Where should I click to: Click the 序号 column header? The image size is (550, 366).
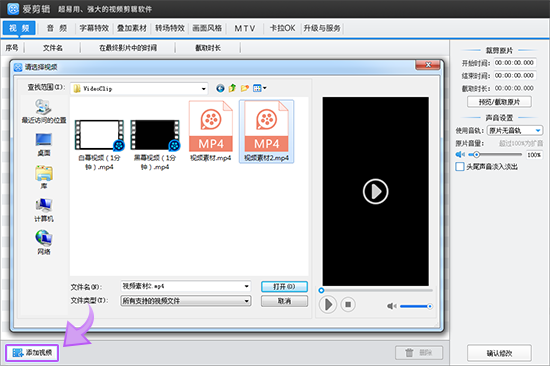coord(12,48)
